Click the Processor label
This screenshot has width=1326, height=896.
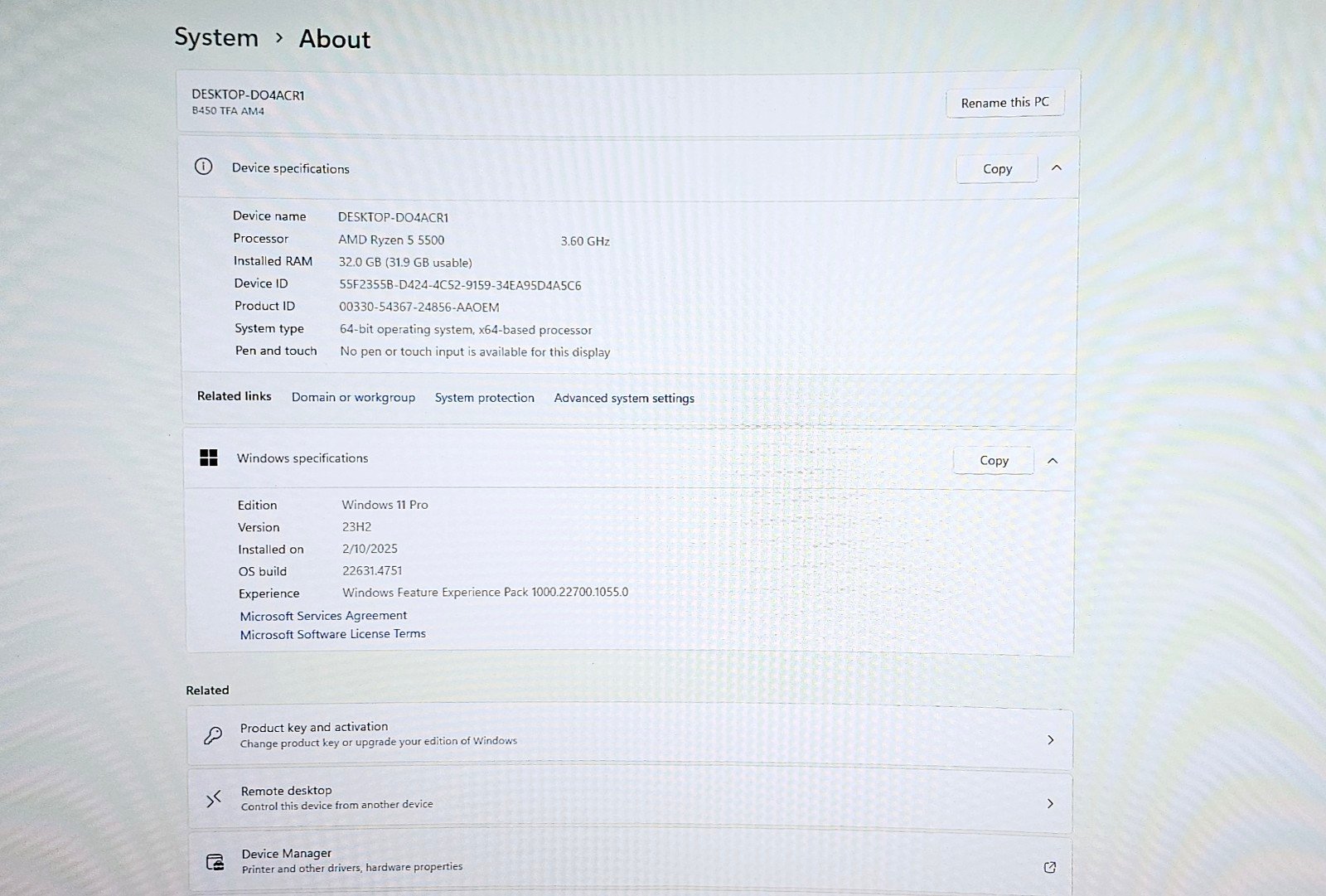261,239
